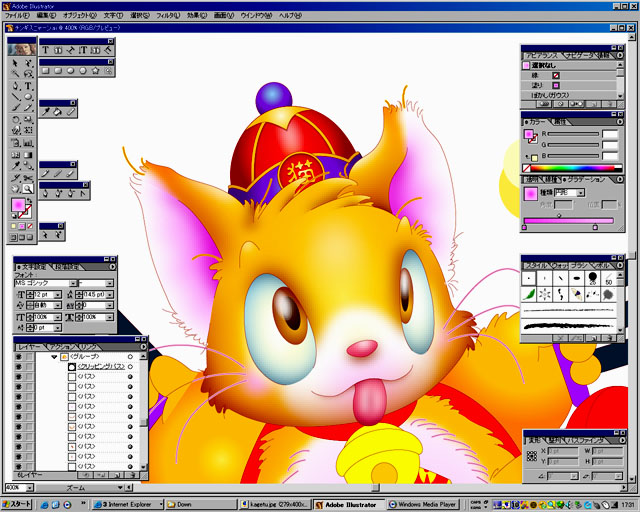640x512 pixels.
Task: Open the gradient type 円形 dropdown
Action: [x=581, y=192]
